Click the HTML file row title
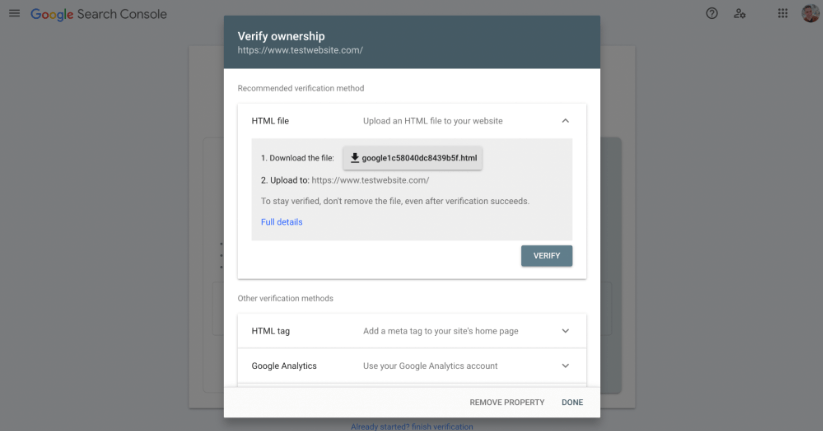 tap(270, 121)
